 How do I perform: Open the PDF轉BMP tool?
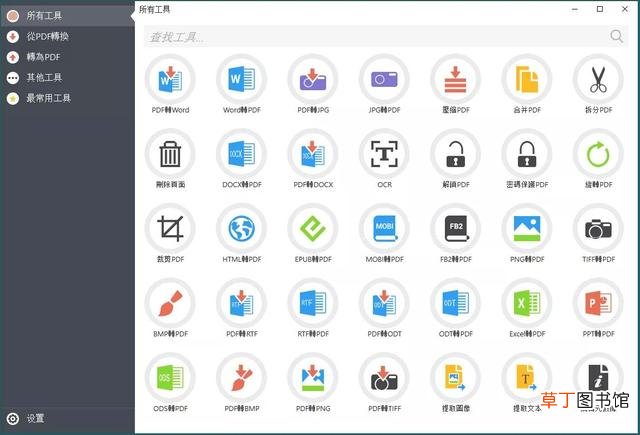point(242,378)
